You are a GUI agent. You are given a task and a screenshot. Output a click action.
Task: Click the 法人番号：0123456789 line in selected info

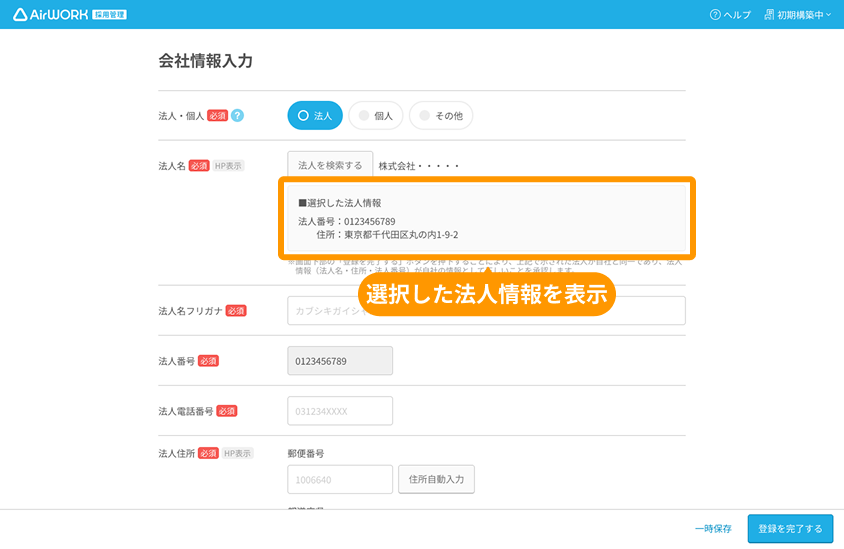pos(347,221)
